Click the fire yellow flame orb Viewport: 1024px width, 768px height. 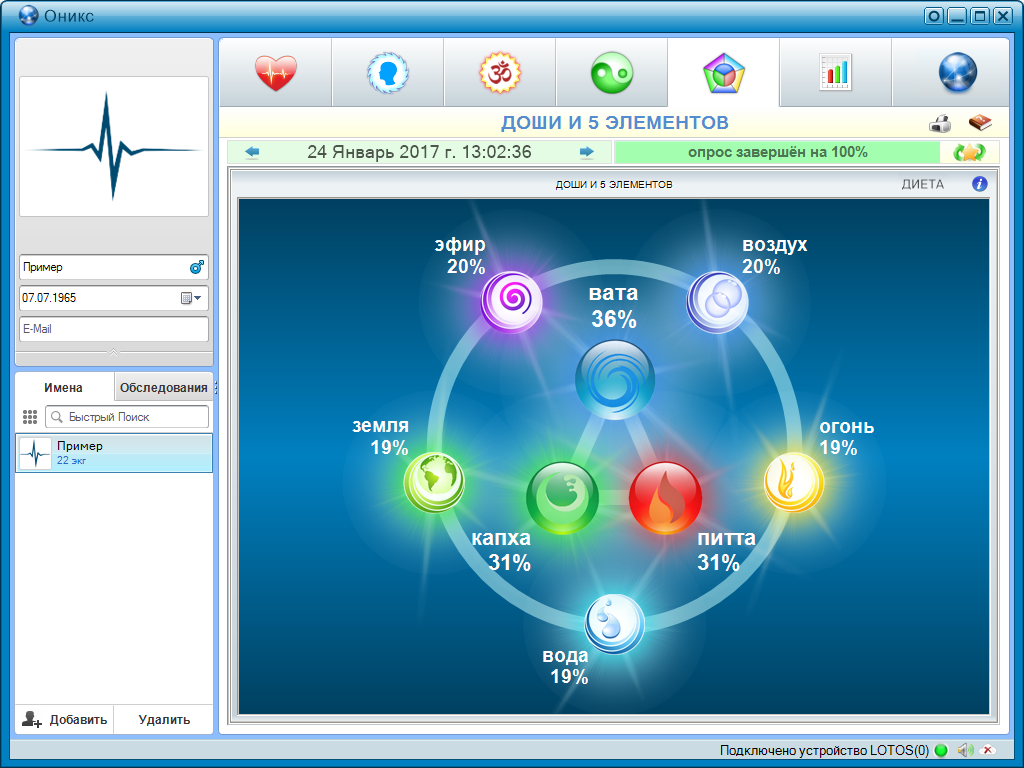click(793, 482)
